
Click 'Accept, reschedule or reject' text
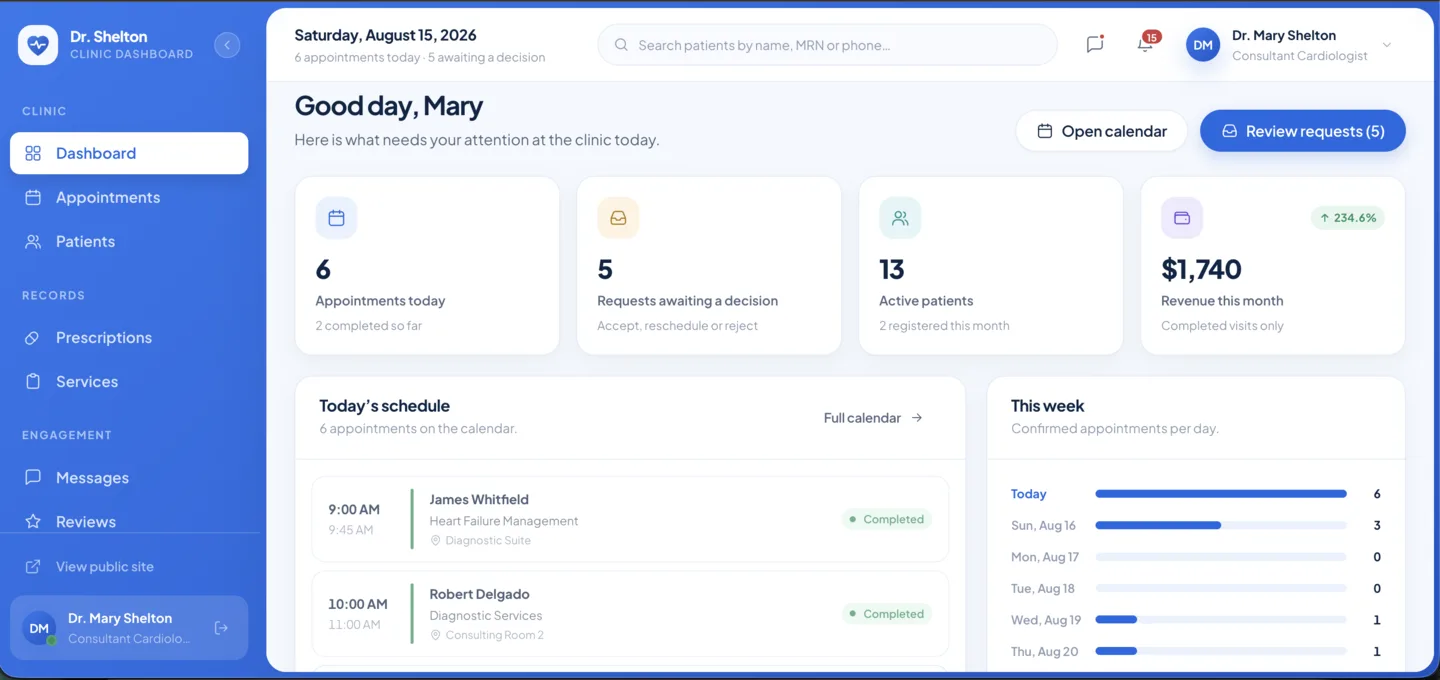click(677, 325)
